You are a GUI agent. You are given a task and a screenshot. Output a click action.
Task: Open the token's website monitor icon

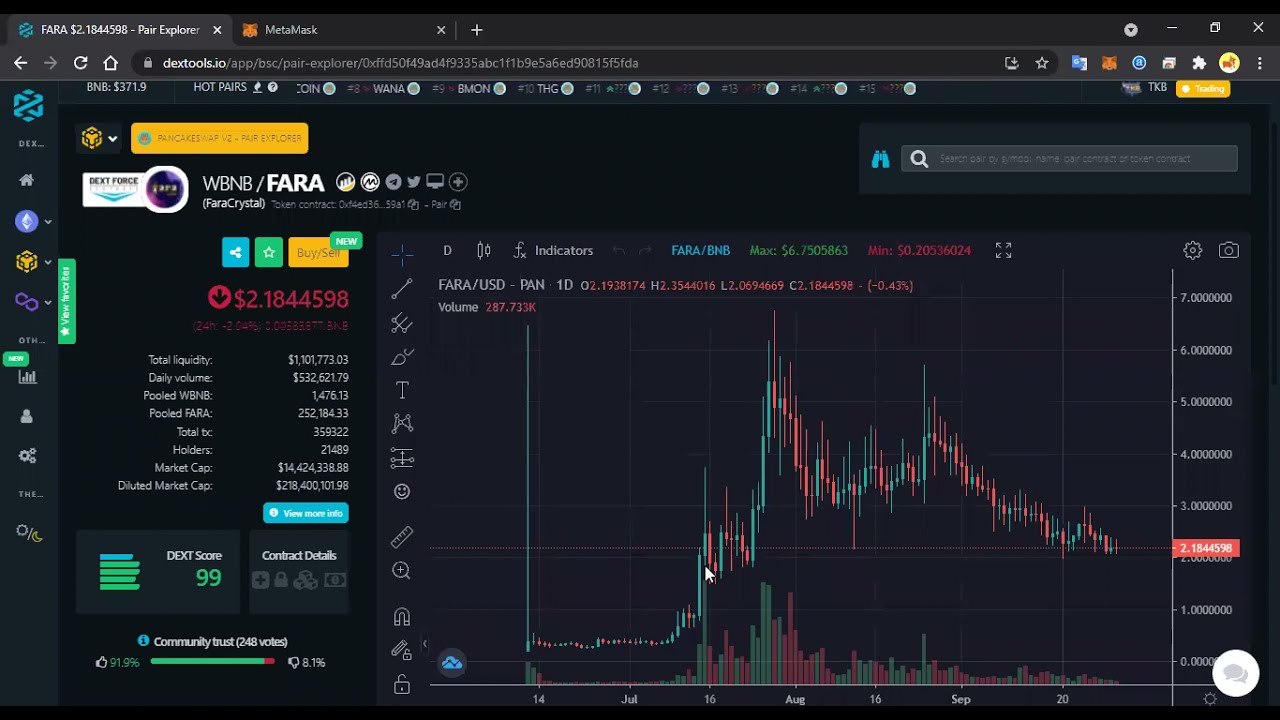tap(435, 182)
